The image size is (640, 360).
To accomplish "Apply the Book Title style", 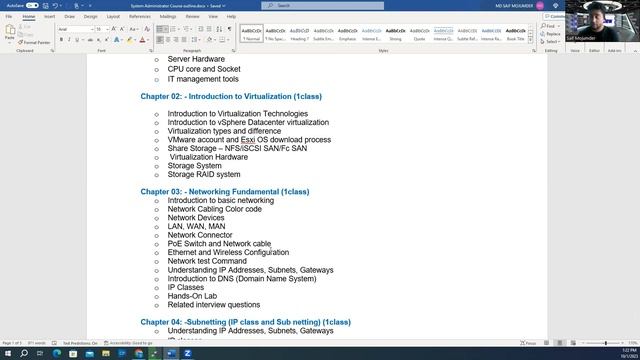I will 516,33.
